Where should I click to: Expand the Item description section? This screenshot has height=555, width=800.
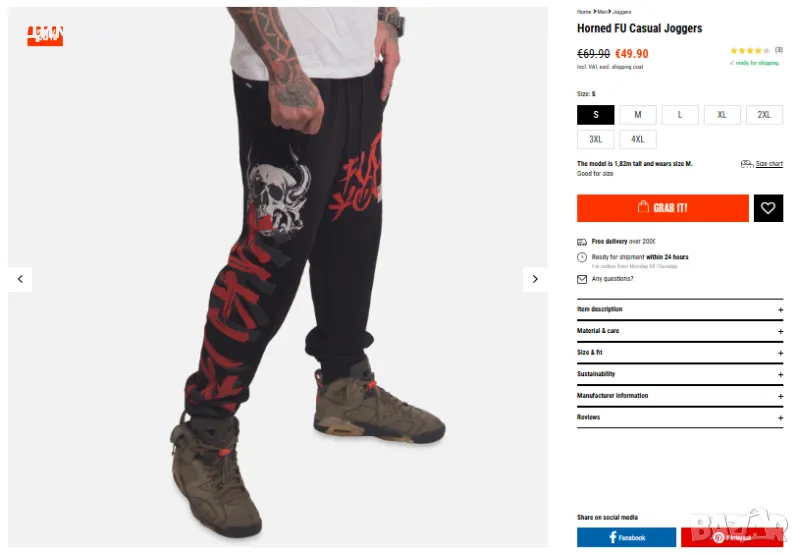[x=680, y=310]
